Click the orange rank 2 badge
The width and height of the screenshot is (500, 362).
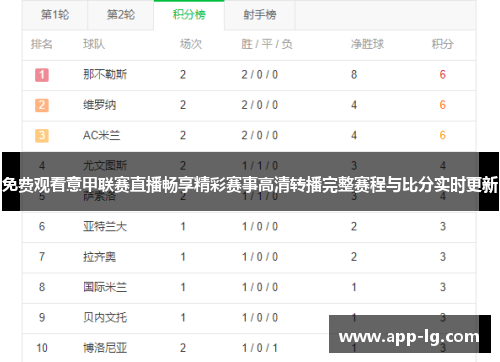point(42,105)
